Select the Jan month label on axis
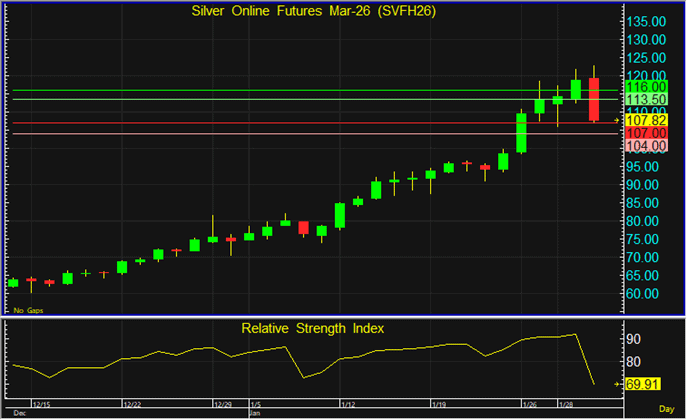This screenshot has width=687, height=420. pos(253,412)
